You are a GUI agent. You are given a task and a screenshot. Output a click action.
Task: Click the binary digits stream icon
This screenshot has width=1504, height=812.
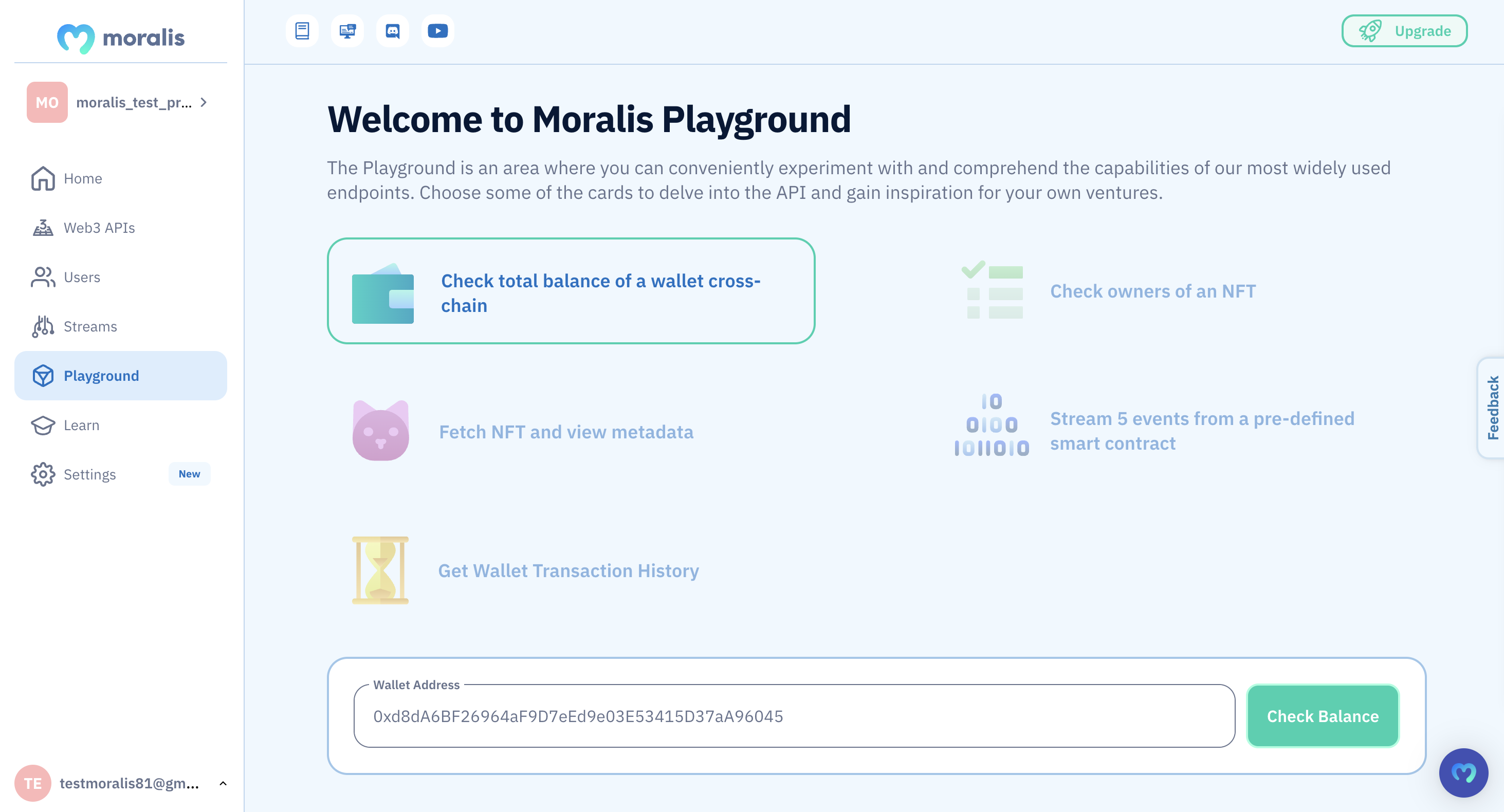[992, 425]
